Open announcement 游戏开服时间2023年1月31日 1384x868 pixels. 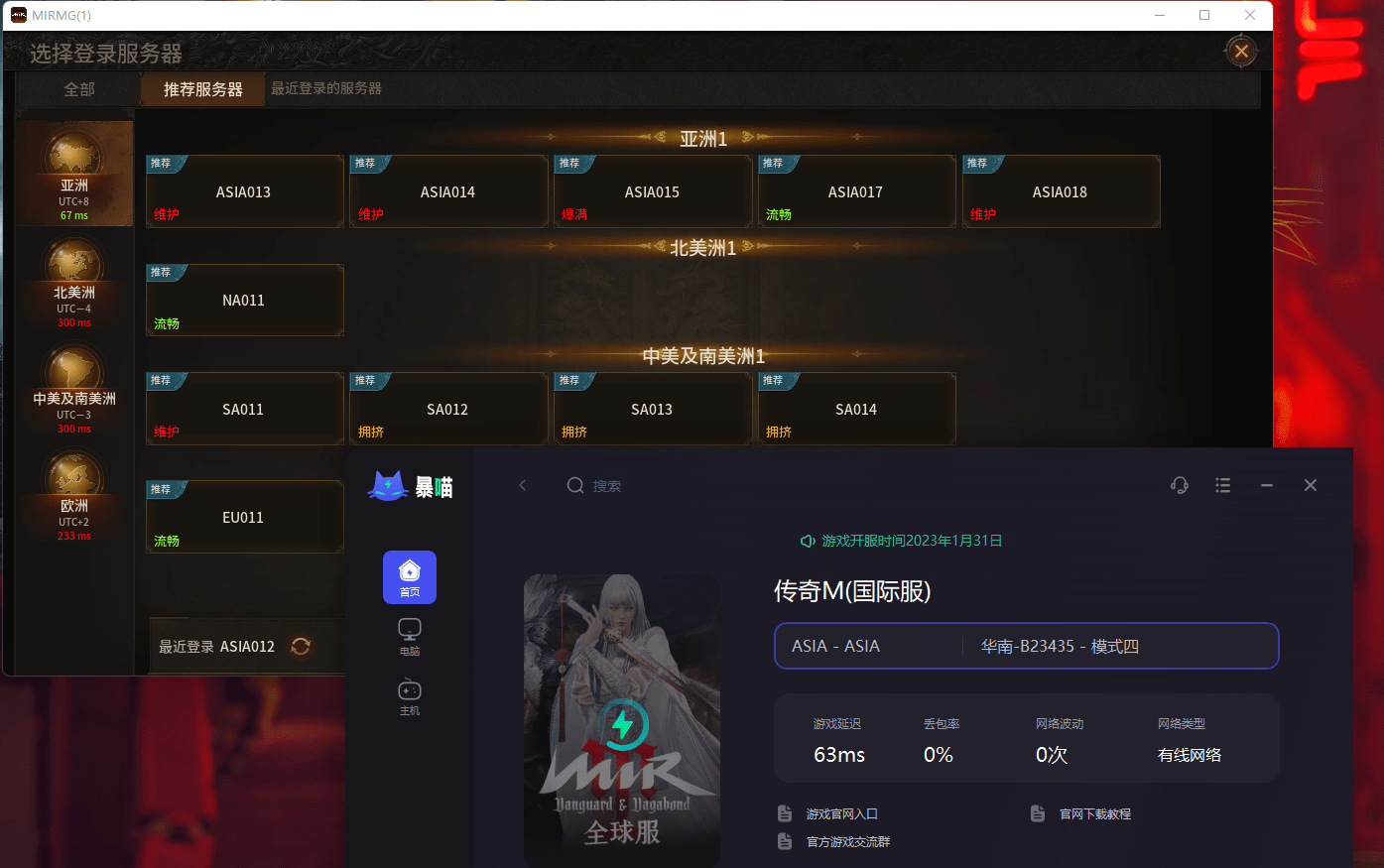point(912,541)
